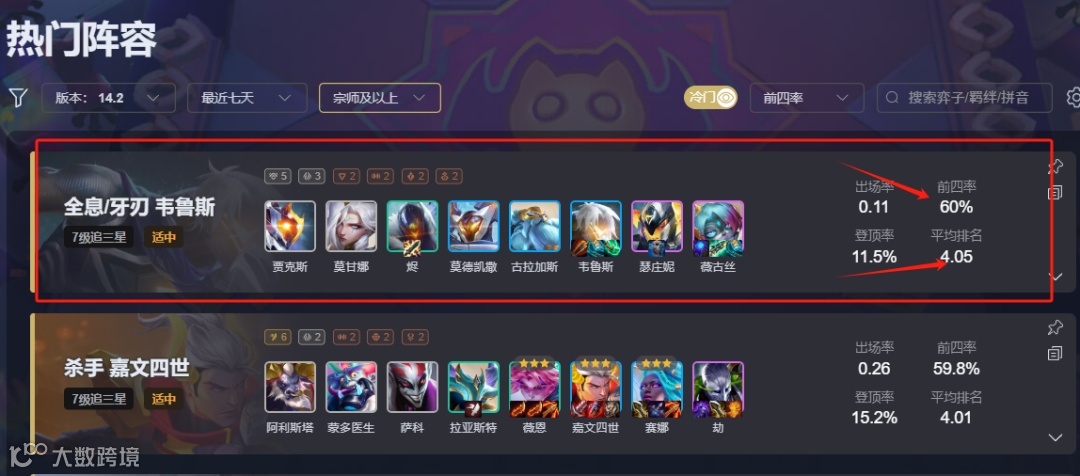1080x476 pixels.
Task: Expand the 全息/牙刃 韦鲁斯 lineup details
Action: point(1055,276)
